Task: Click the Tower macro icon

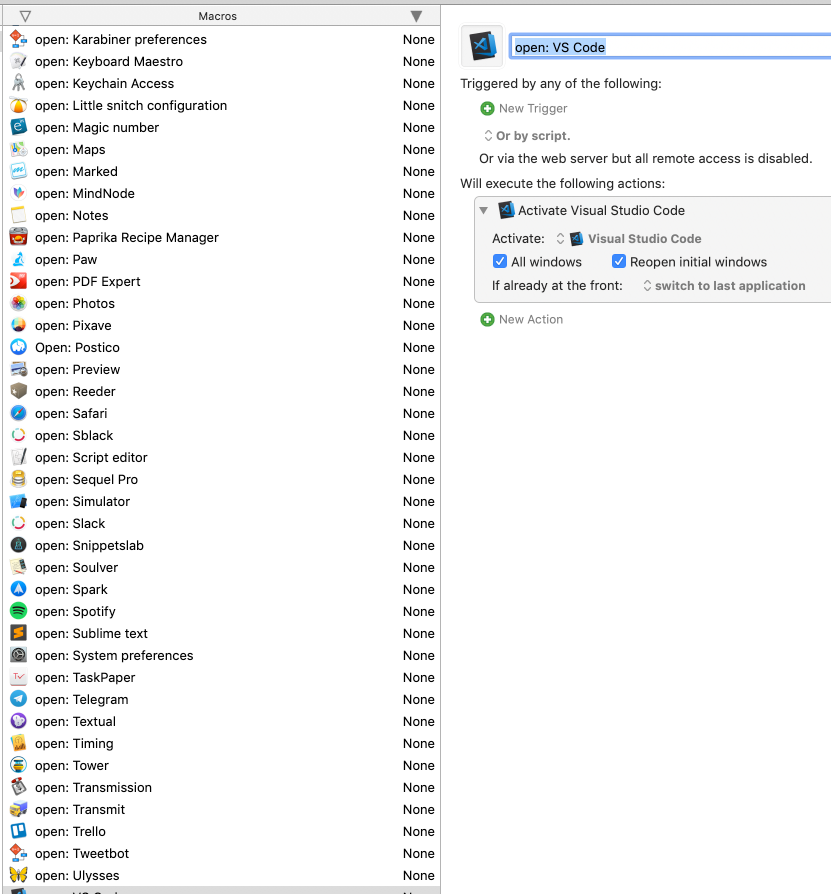Action: (19, 765)
